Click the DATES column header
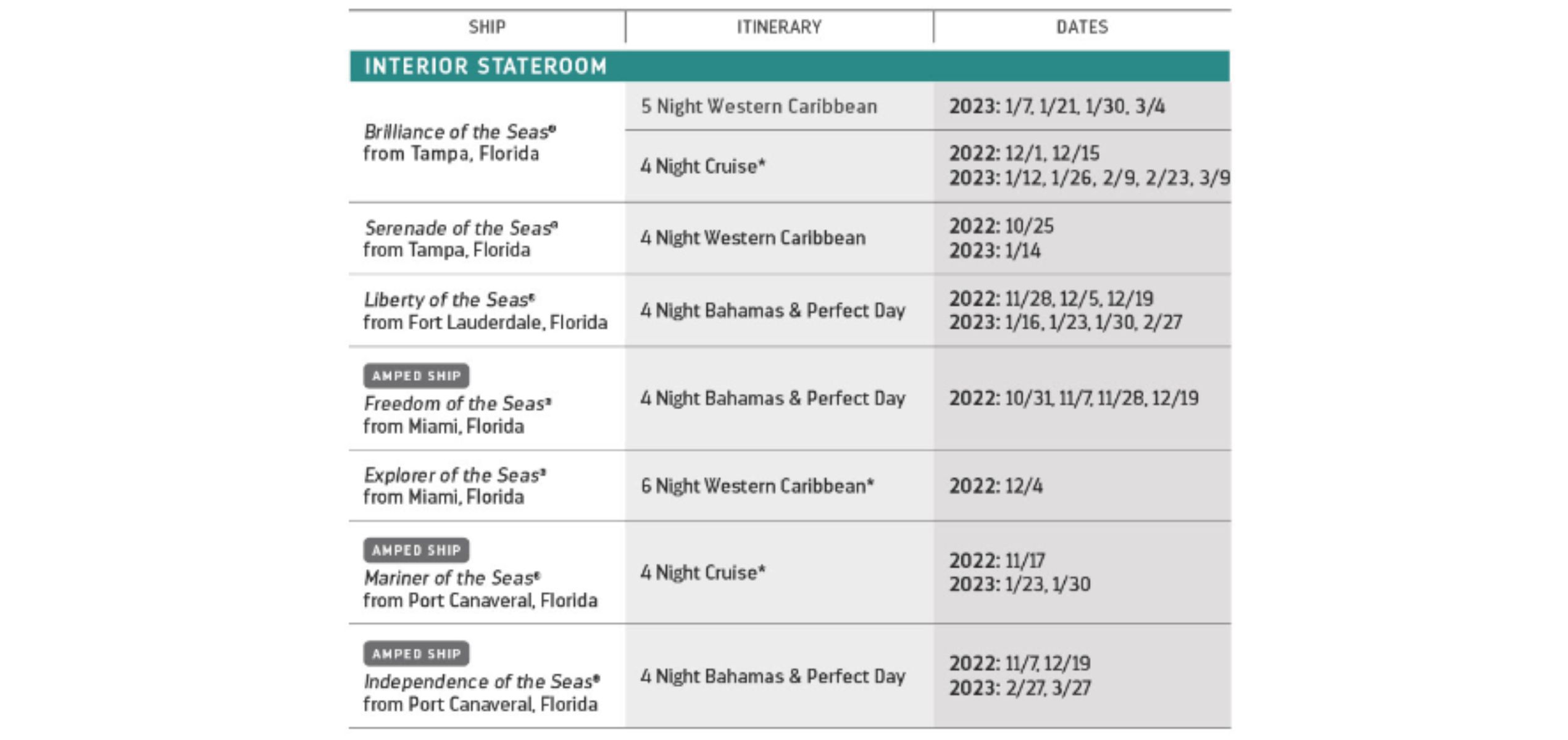1568x740 pixels. point(1082,27)
